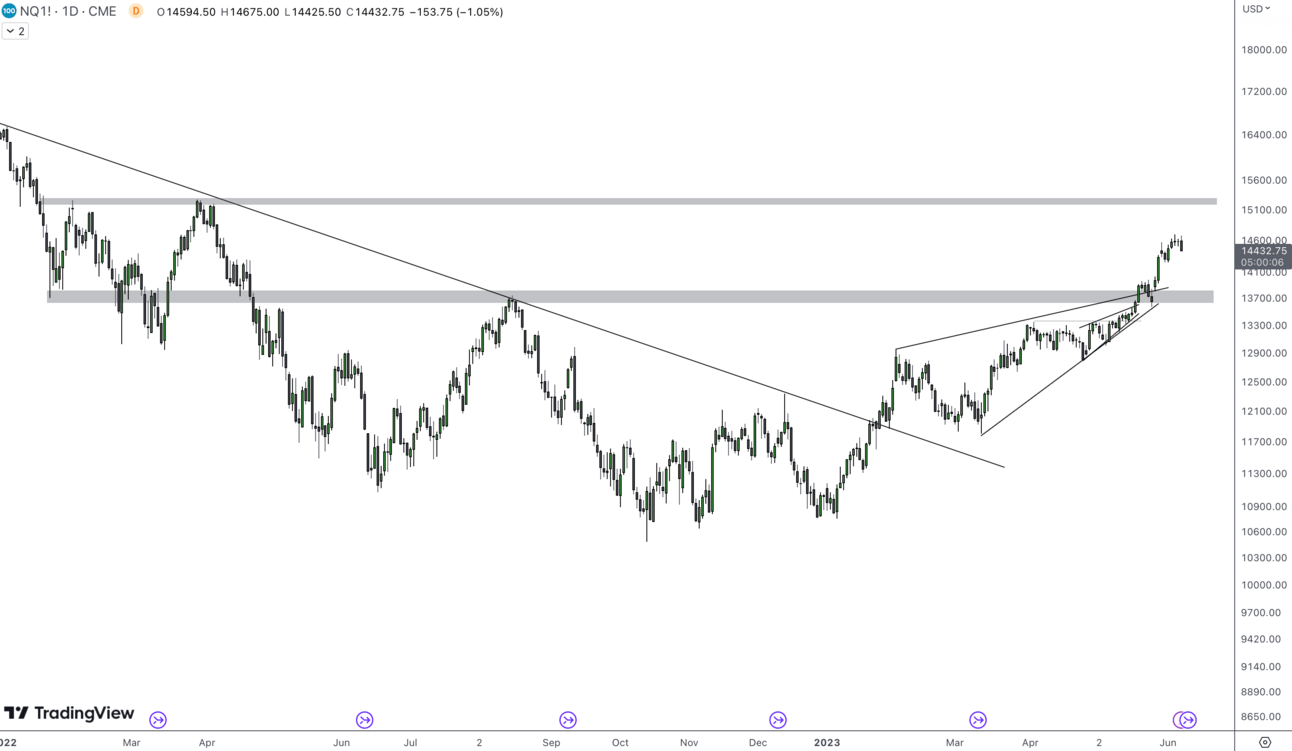Screen dimensions: 1292x751
Task: Click the 13300.00 price axis label
Action: (1262, 326)
